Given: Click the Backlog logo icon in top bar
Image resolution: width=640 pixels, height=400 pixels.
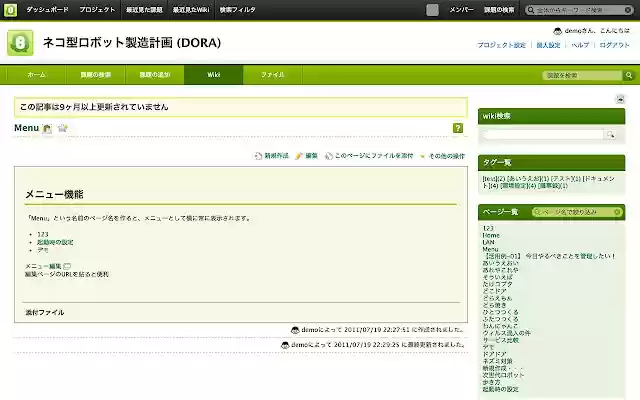Looking at the screenshot, I should 9,8.
